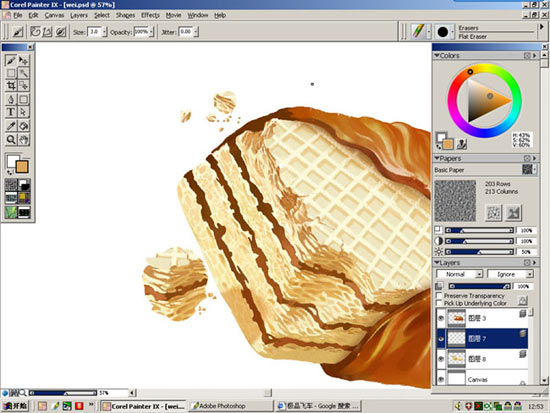550x413 pixels.
Task: Select the Magic Wand tool
Action: click(24, 73)
